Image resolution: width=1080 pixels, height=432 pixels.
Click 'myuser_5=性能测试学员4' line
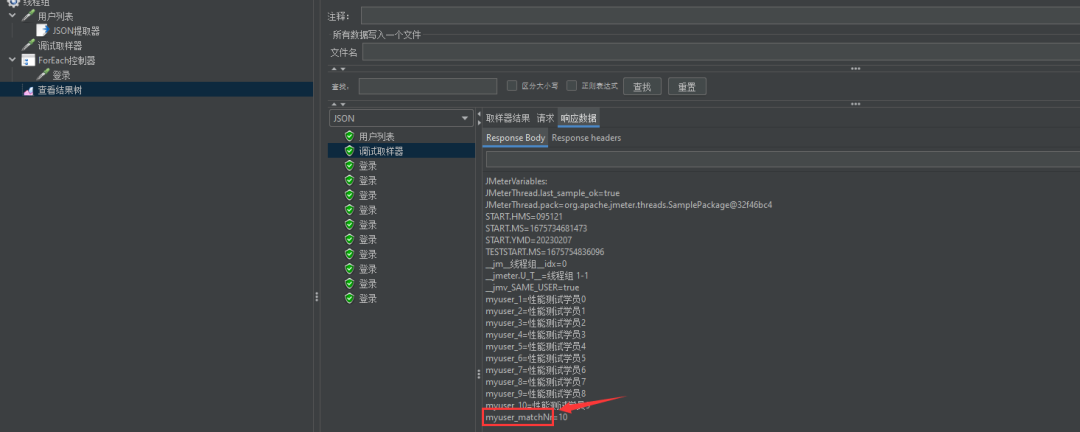tap(535, 346)
